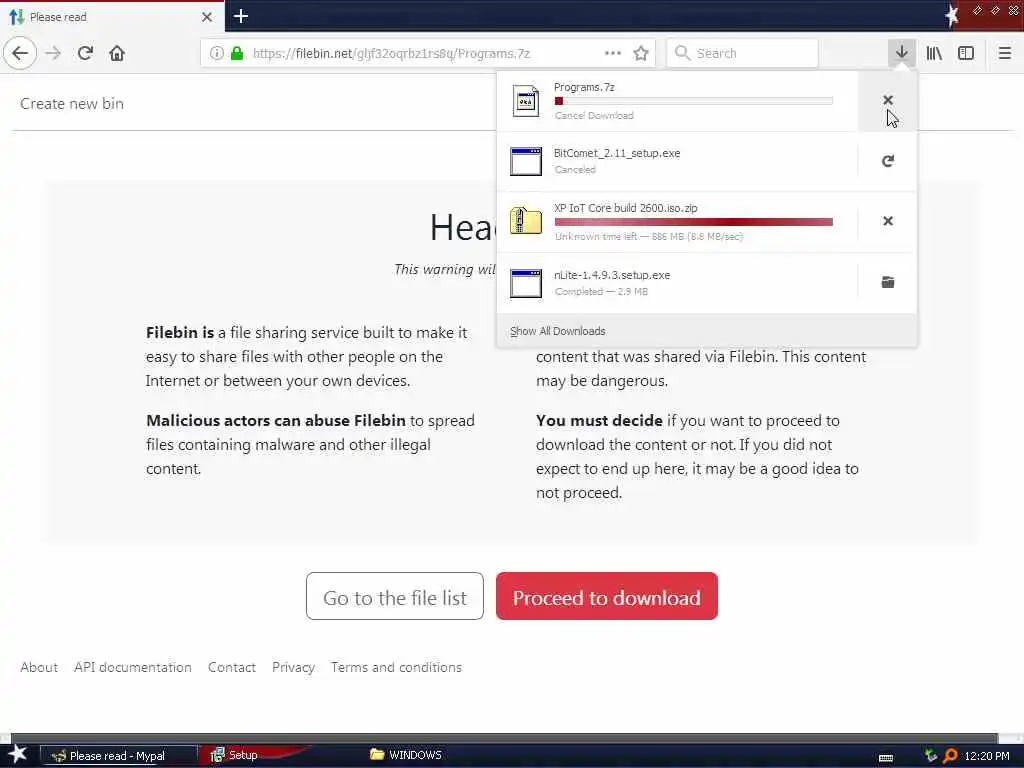Click the green padlock security icon
The height and width of the screenshot is (768, 1024).
(237, 53)
